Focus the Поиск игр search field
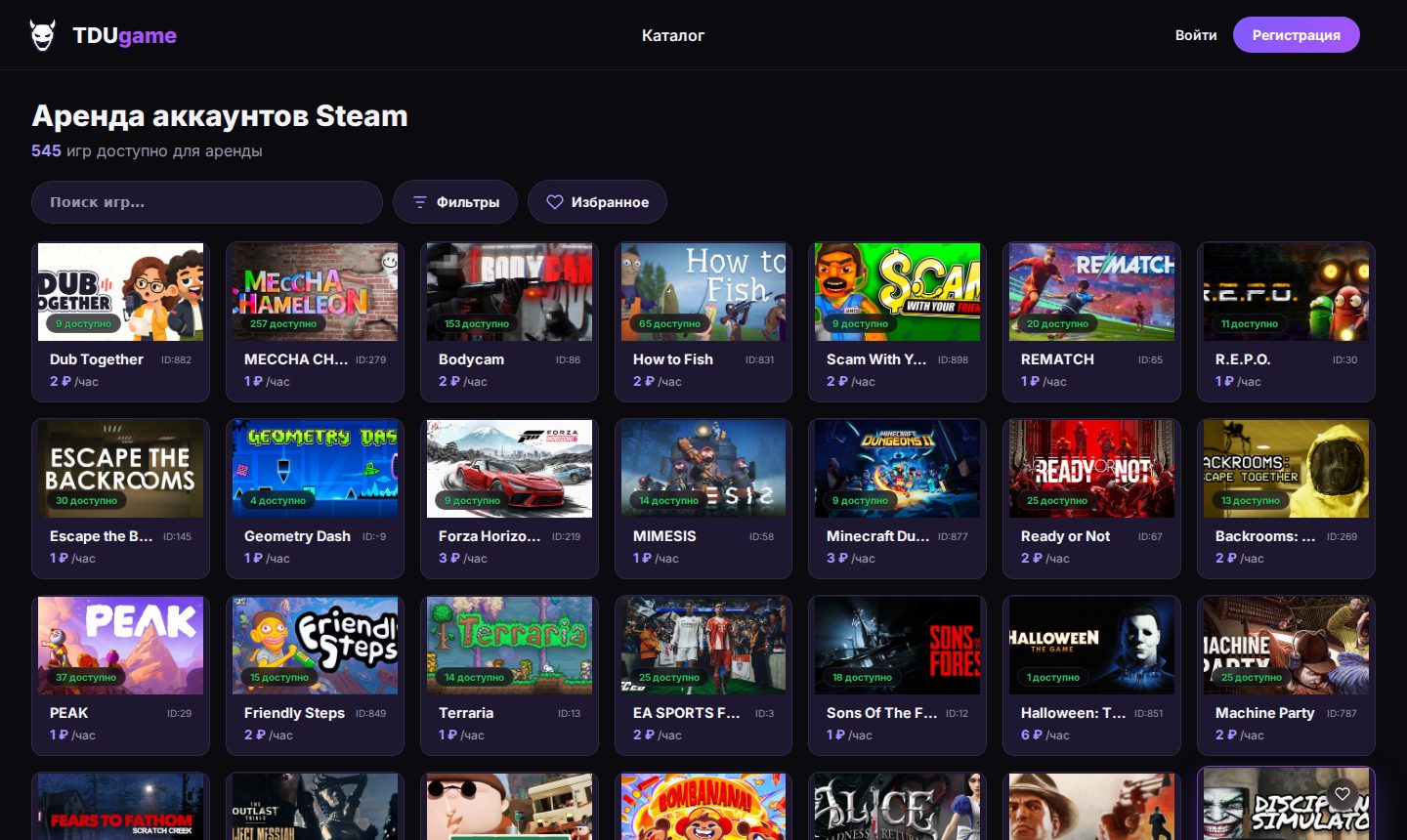The image size is (1407, 840). point(207,202)
